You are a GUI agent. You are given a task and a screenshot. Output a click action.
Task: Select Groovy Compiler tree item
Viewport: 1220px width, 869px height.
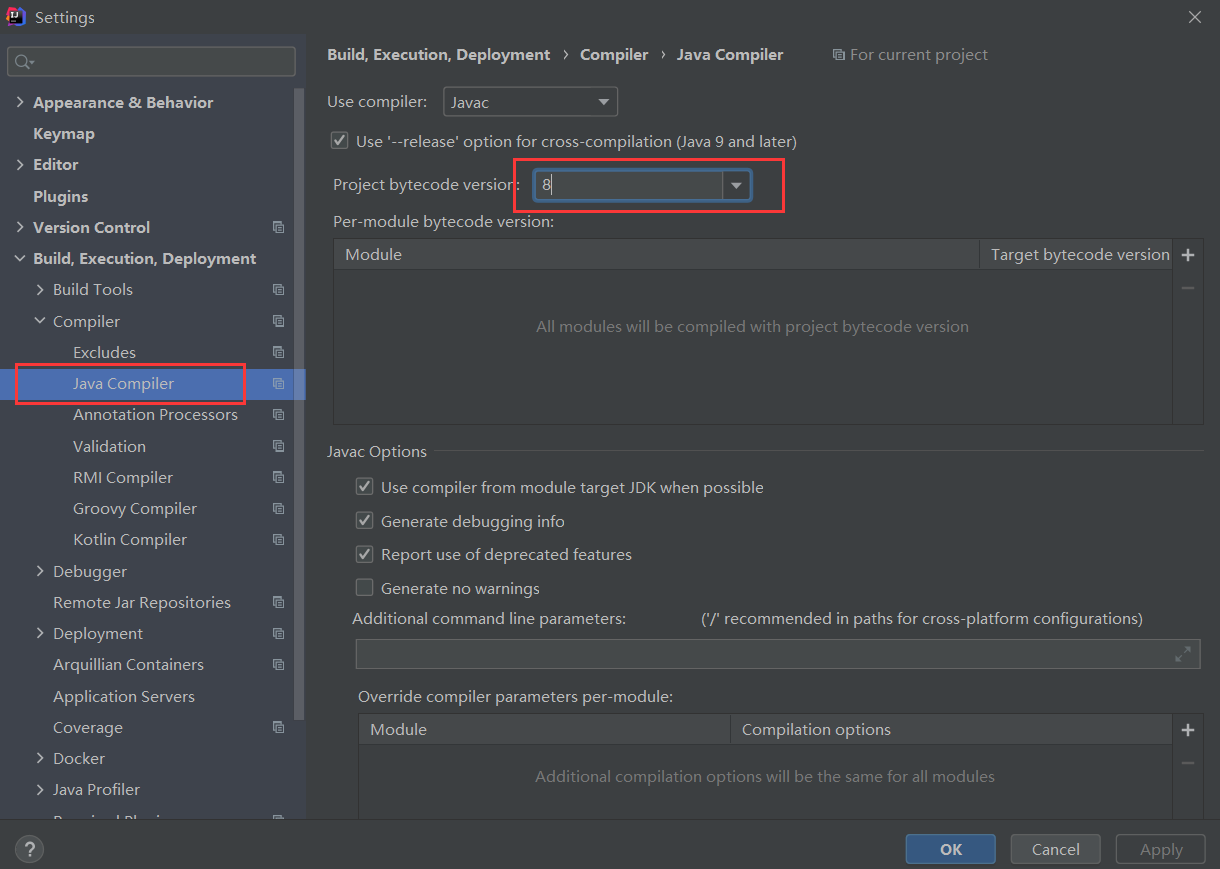click(x=135, y=508)
